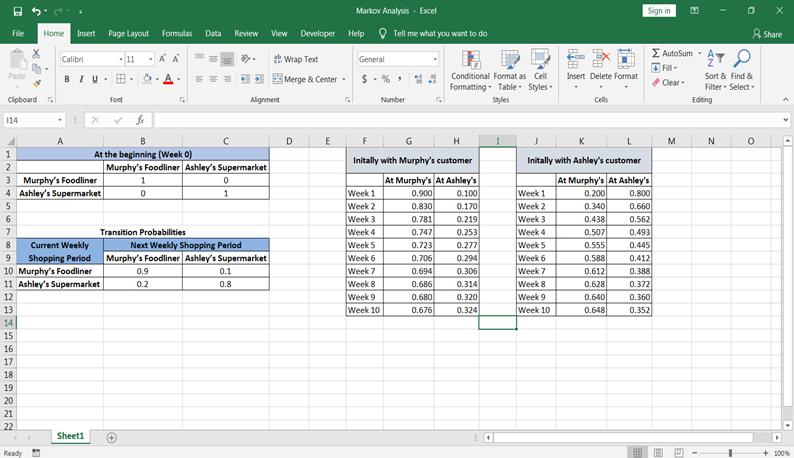
Task: Click the Copy icon in Clipboard group
Action: tap(36, 68)
